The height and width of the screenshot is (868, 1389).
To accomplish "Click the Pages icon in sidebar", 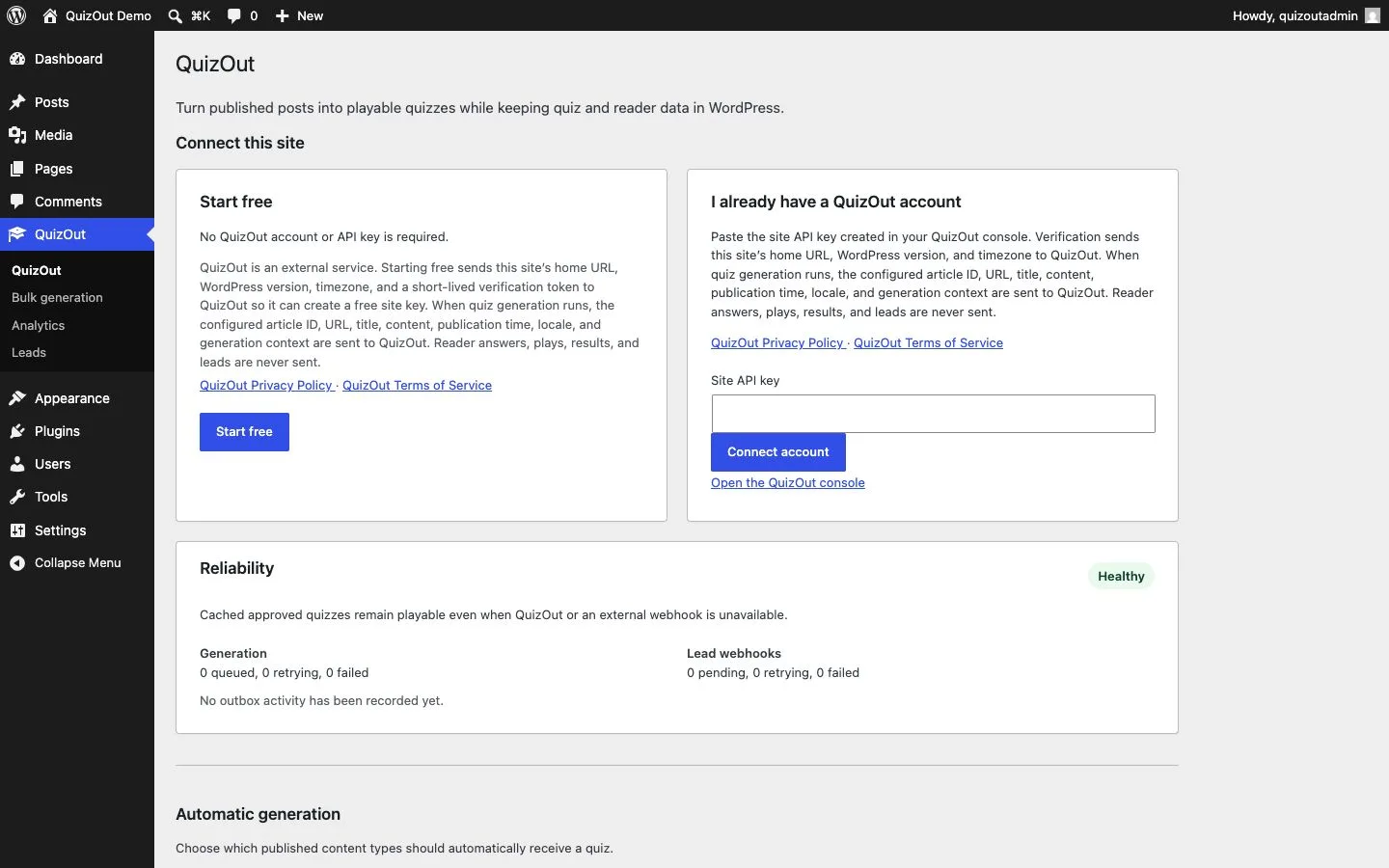I will [17, 169].
